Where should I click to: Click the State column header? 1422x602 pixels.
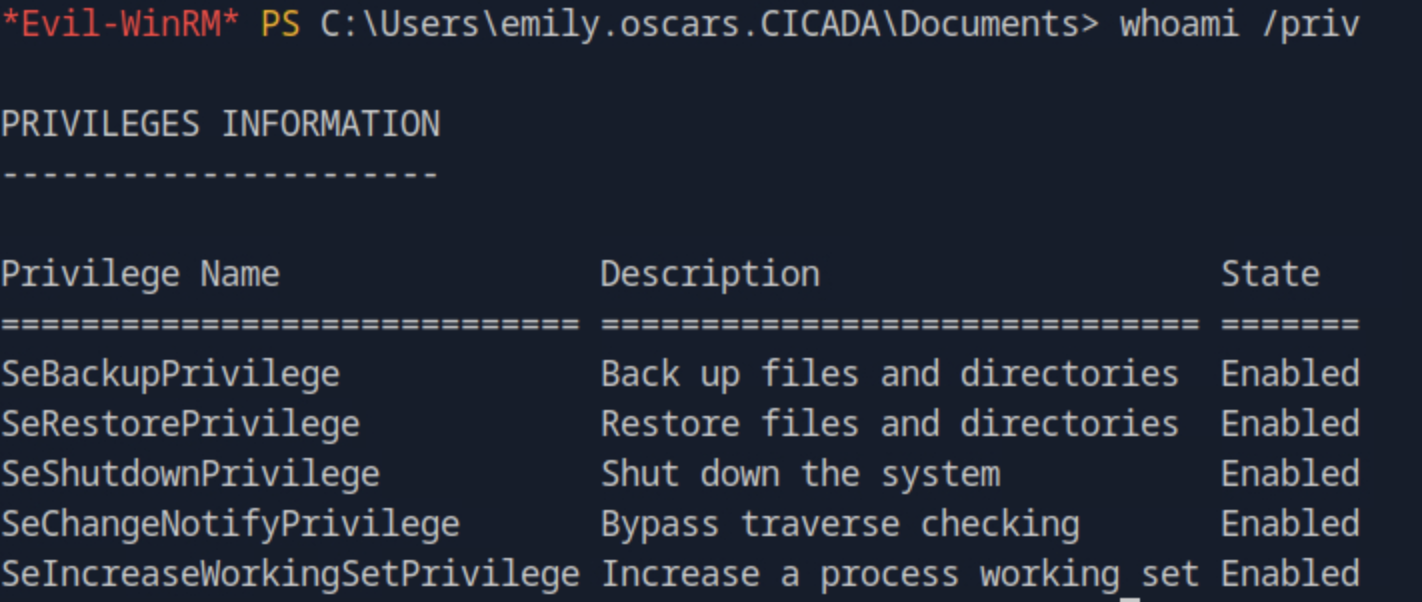(1270, 274)
